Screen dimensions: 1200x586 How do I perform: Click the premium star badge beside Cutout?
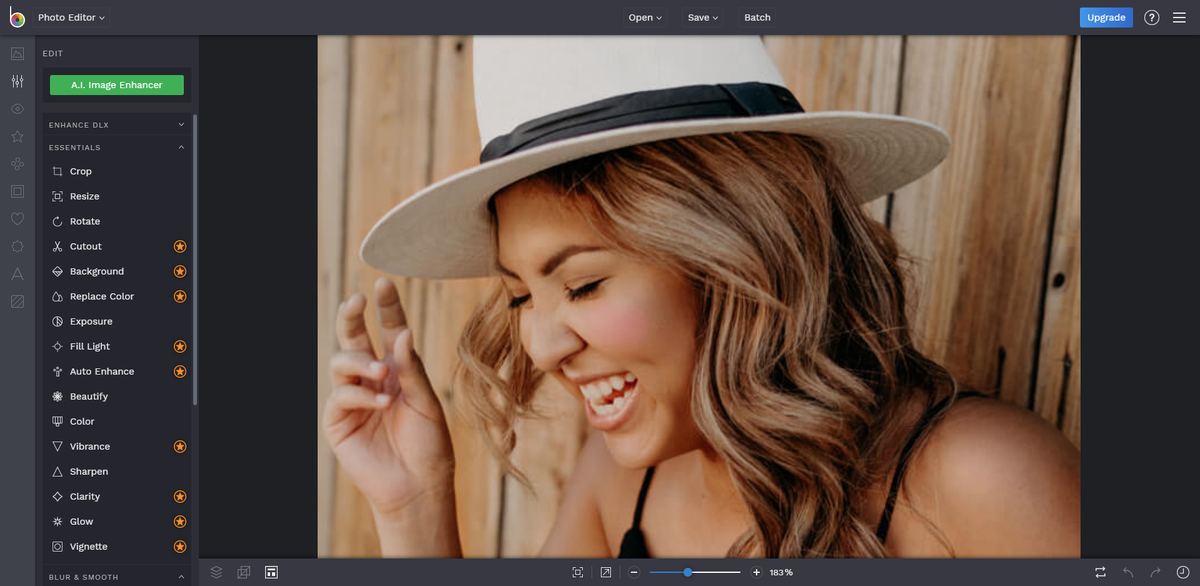[x=180, y=246]
